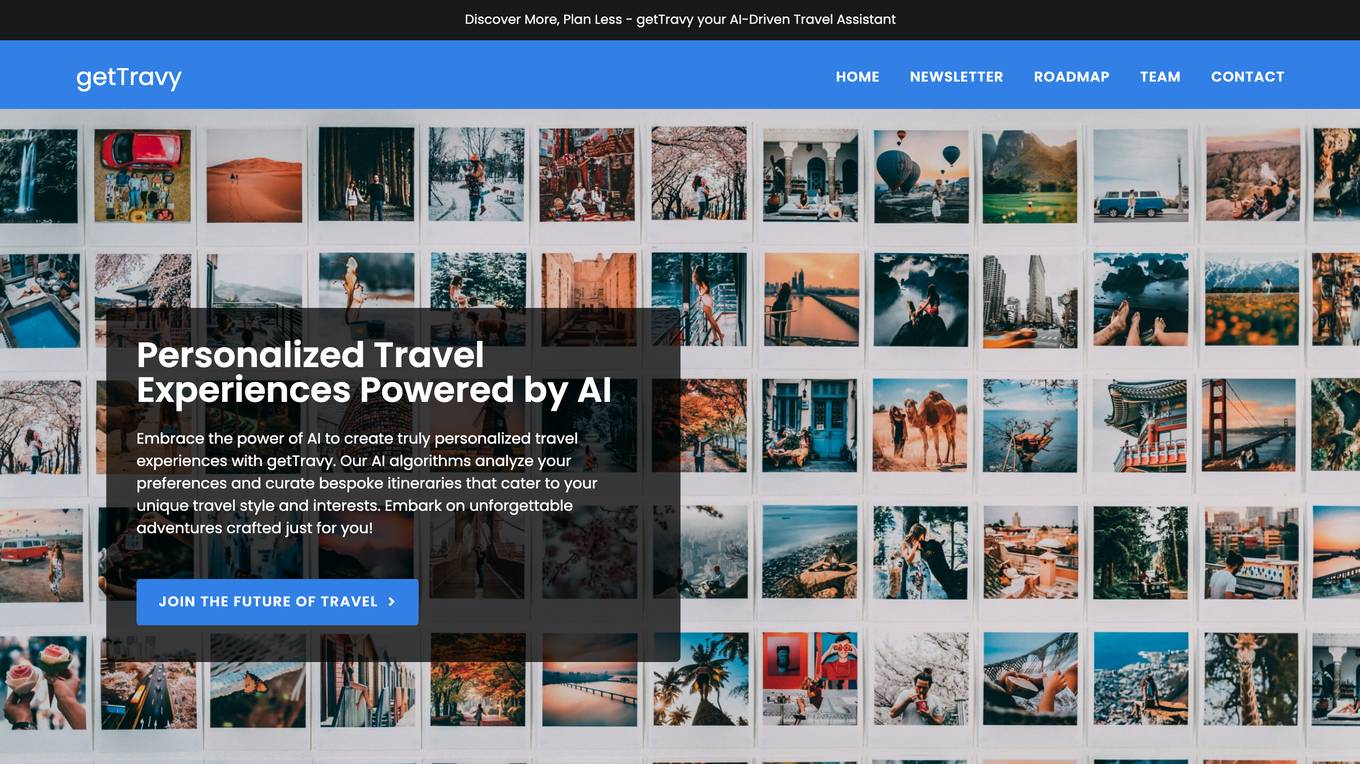Click the getTravy logo

[129, 77]
